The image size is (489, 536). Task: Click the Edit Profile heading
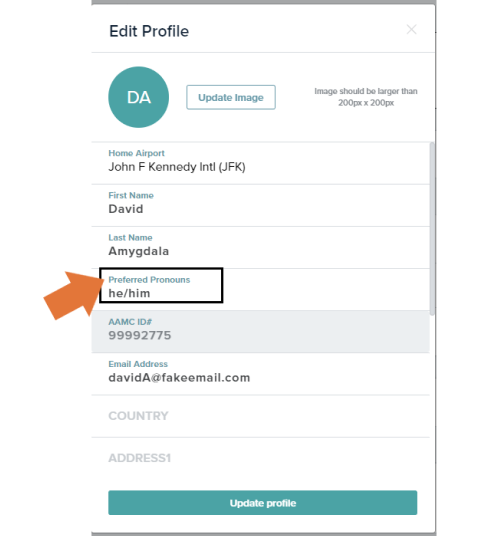pyautogui.click(x=149, y=31)
